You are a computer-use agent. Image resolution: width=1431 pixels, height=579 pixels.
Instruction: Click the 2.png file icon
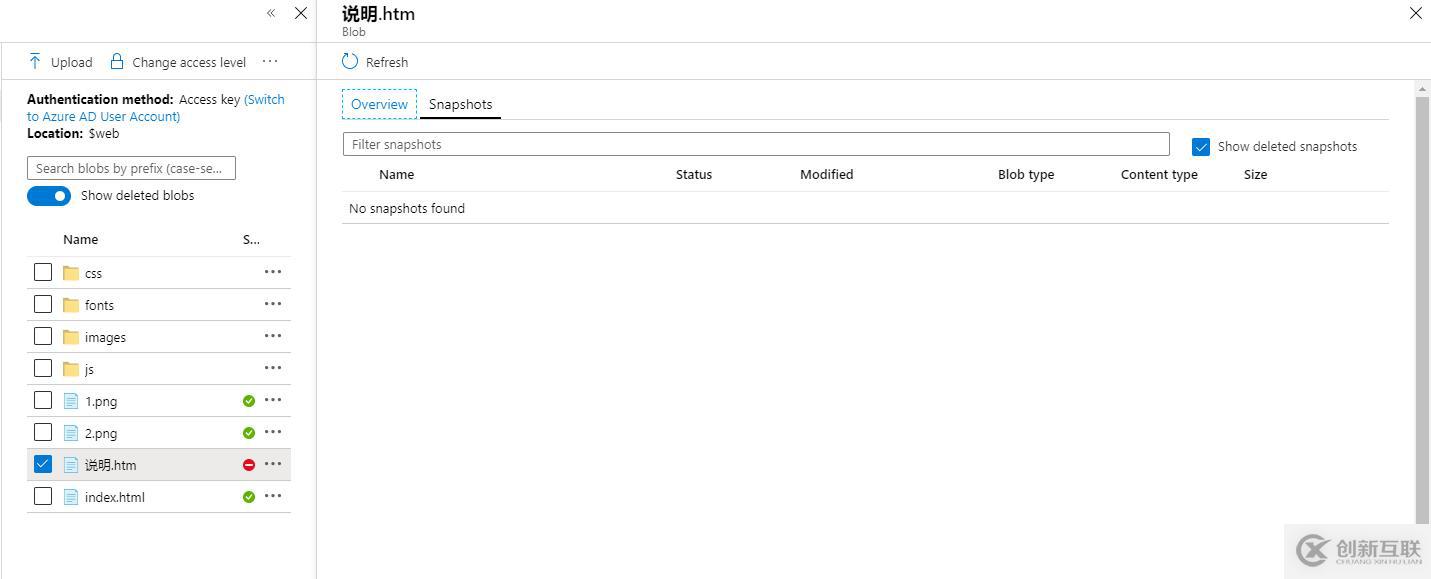coord(71,433)
